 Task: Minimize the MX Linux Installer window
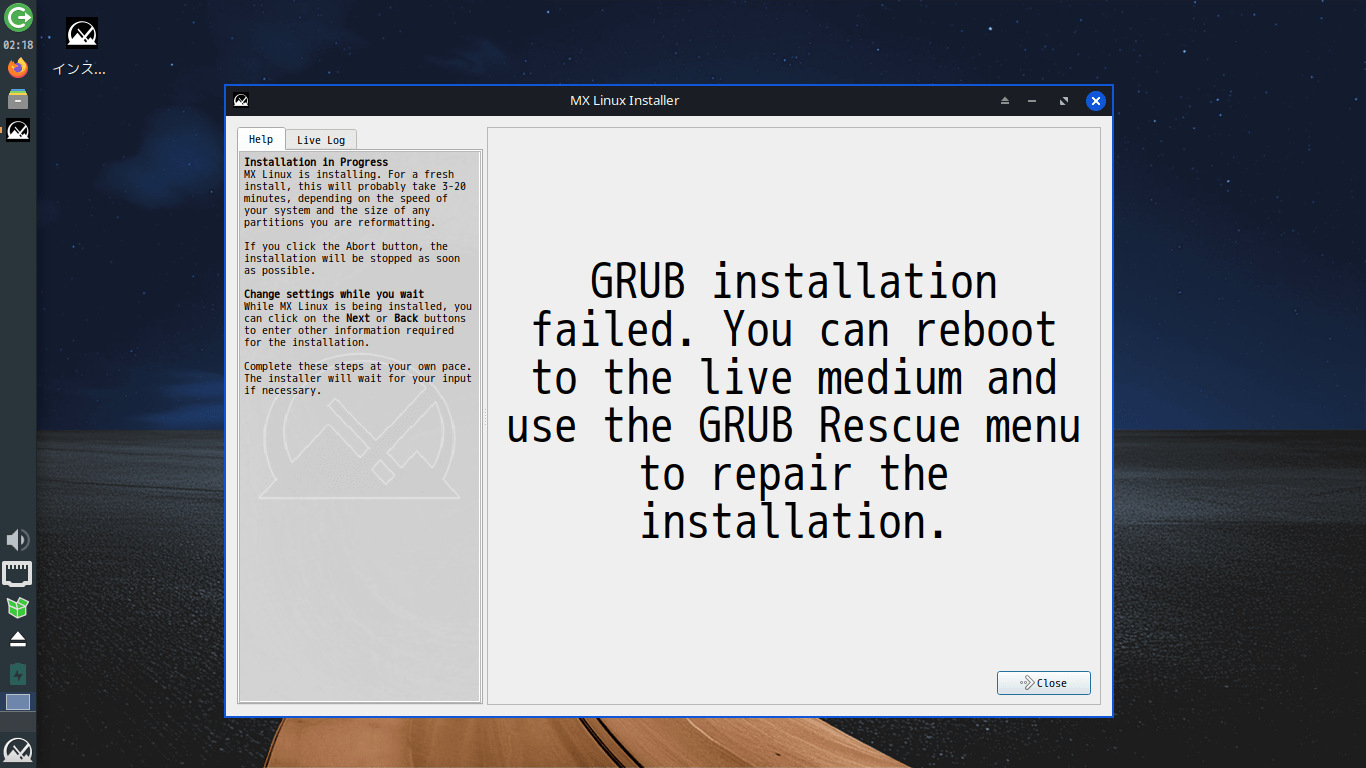(1031, 101)
